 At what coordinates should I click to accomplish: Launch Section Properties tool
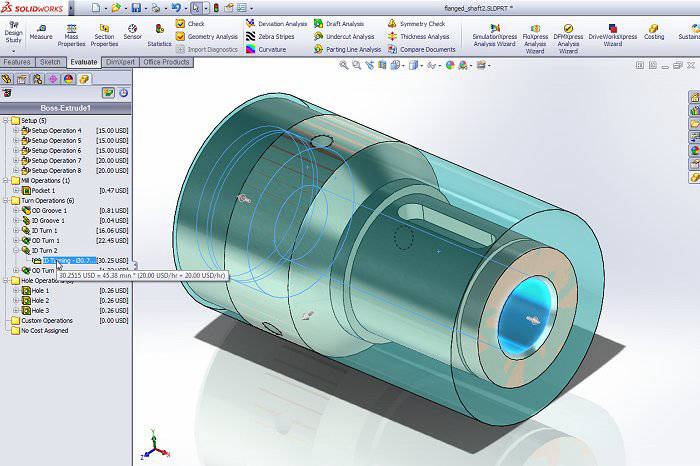(104, 36)
